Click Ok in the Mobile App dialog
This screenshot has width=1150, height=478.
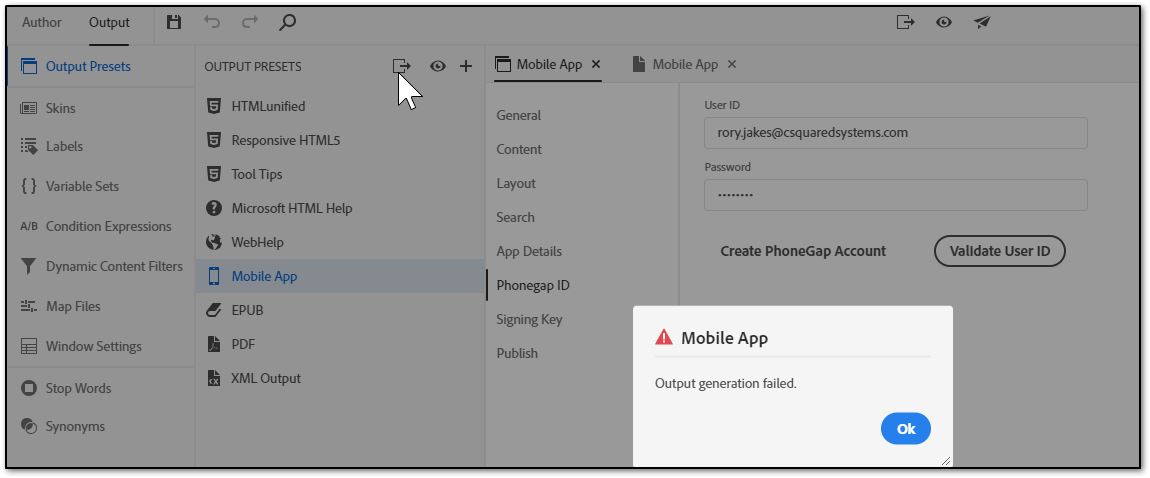click(906, 429)
